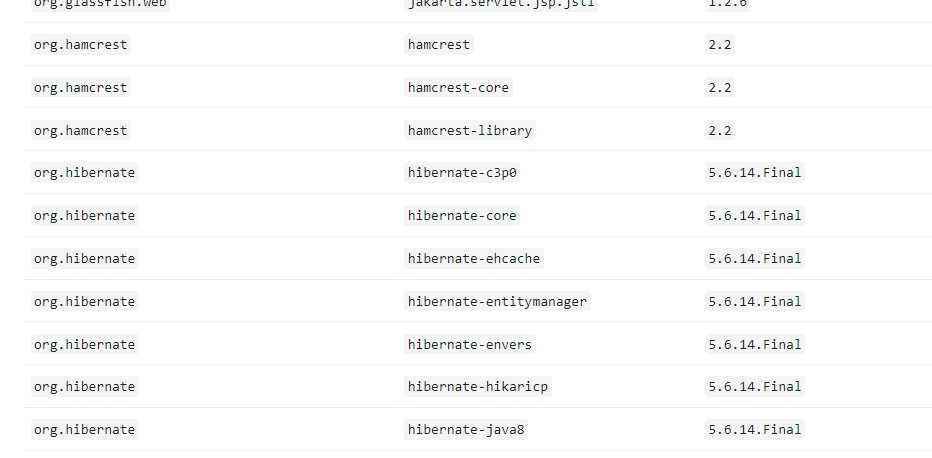Select the 'hibernate-hikaricp' artifact name

[x=477, y=387]
